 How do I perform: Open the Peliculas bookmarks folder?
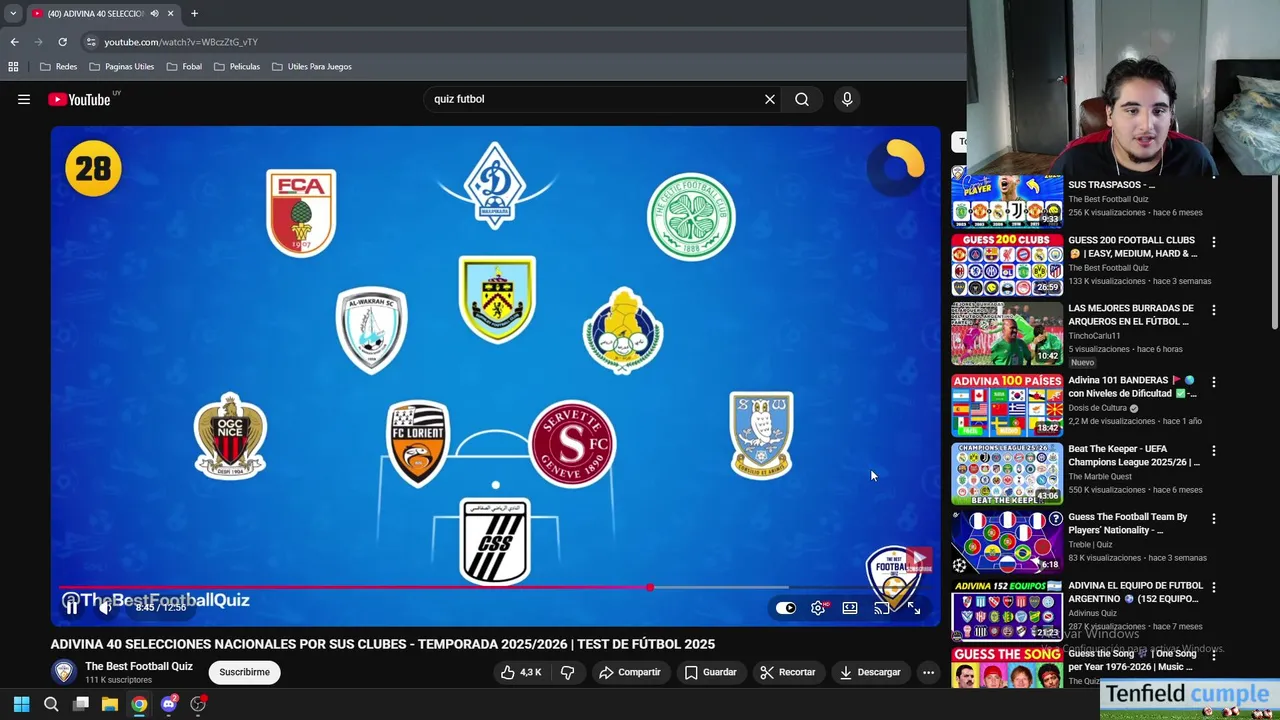[237, 67]
